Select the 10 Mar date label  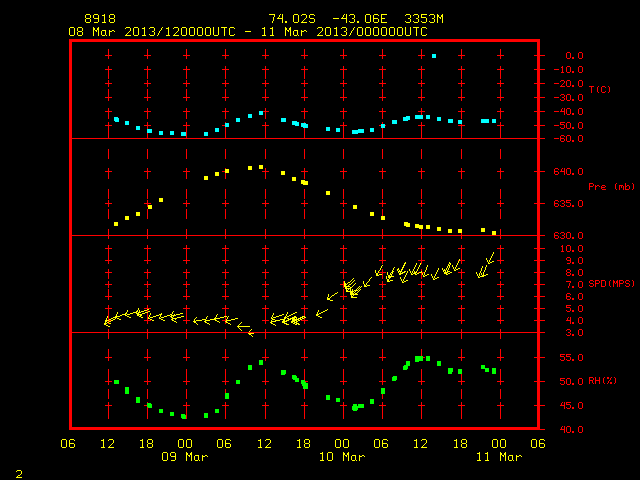click(342, 457)
